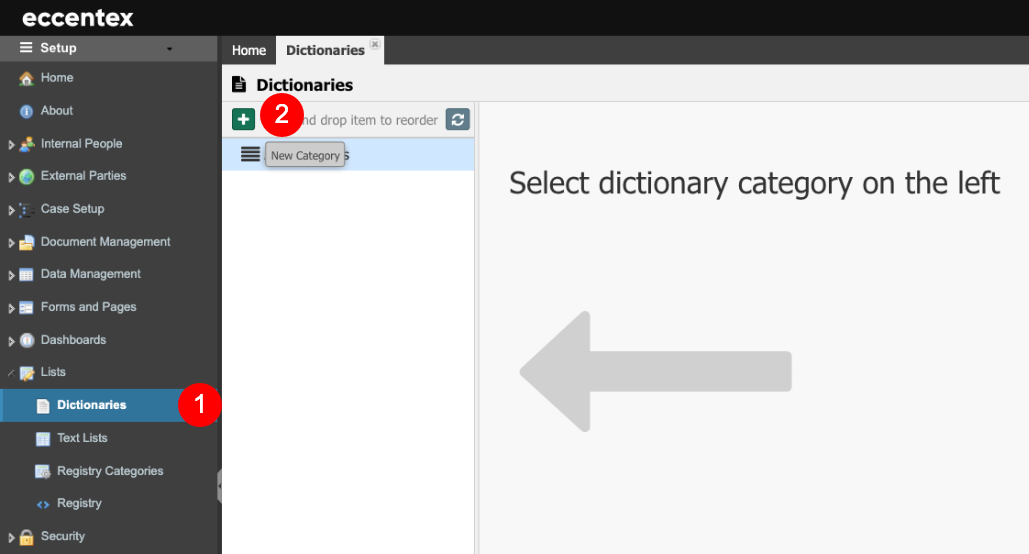Click the sidebar collapse handle on the divider

[219, 486]
